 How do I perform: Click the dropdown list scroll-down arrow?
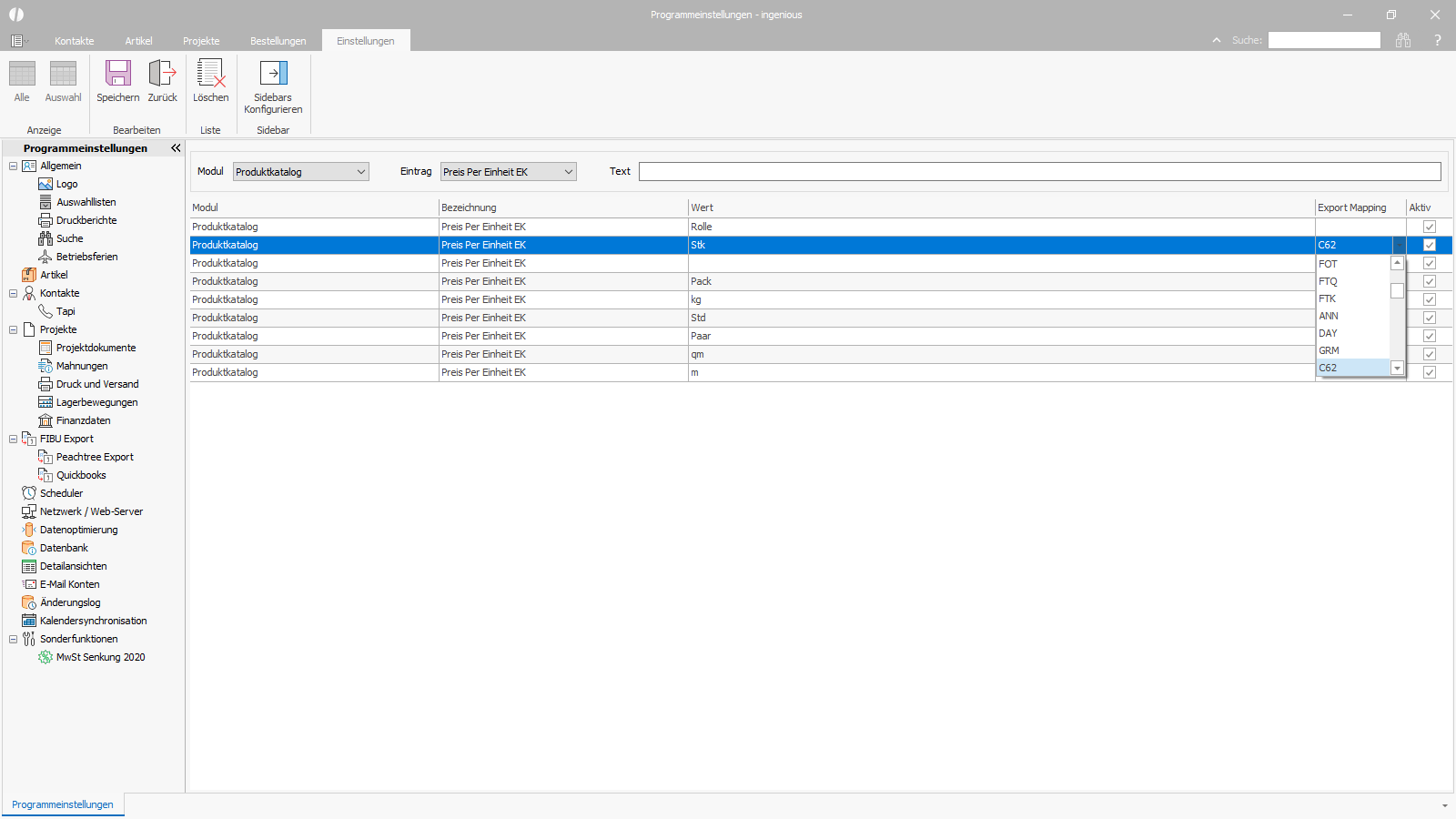(x=1397, y=368)
